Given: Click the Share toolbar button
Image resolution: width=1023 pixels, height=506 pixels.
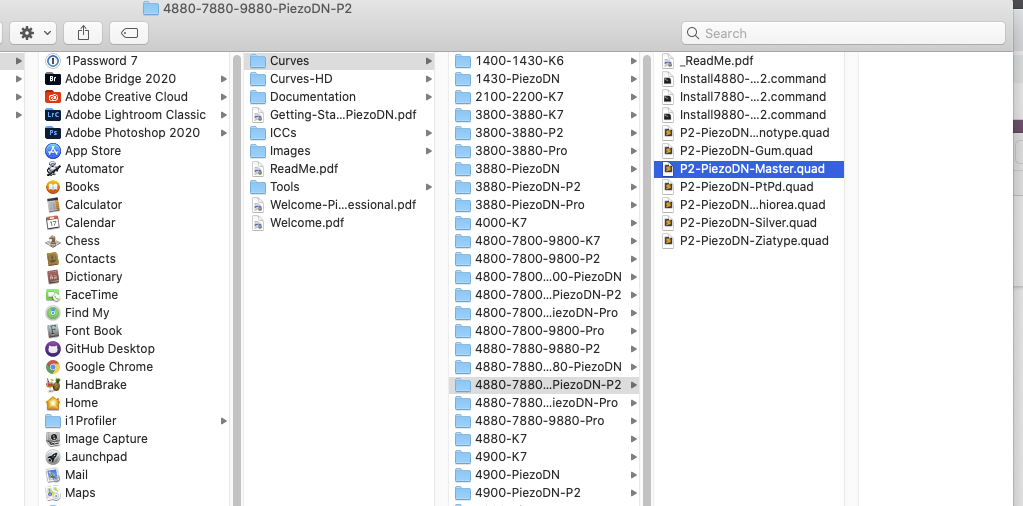Looking at the screenshot, I should pyautogui.click(x=83, y=33).
